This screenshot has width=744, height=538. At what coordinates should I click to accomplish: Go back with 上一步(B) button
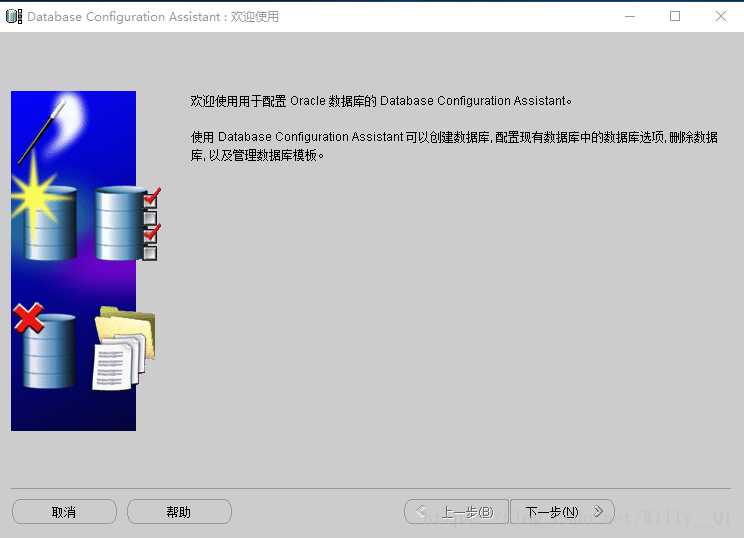pyautogui.click(x=456, y=511)
